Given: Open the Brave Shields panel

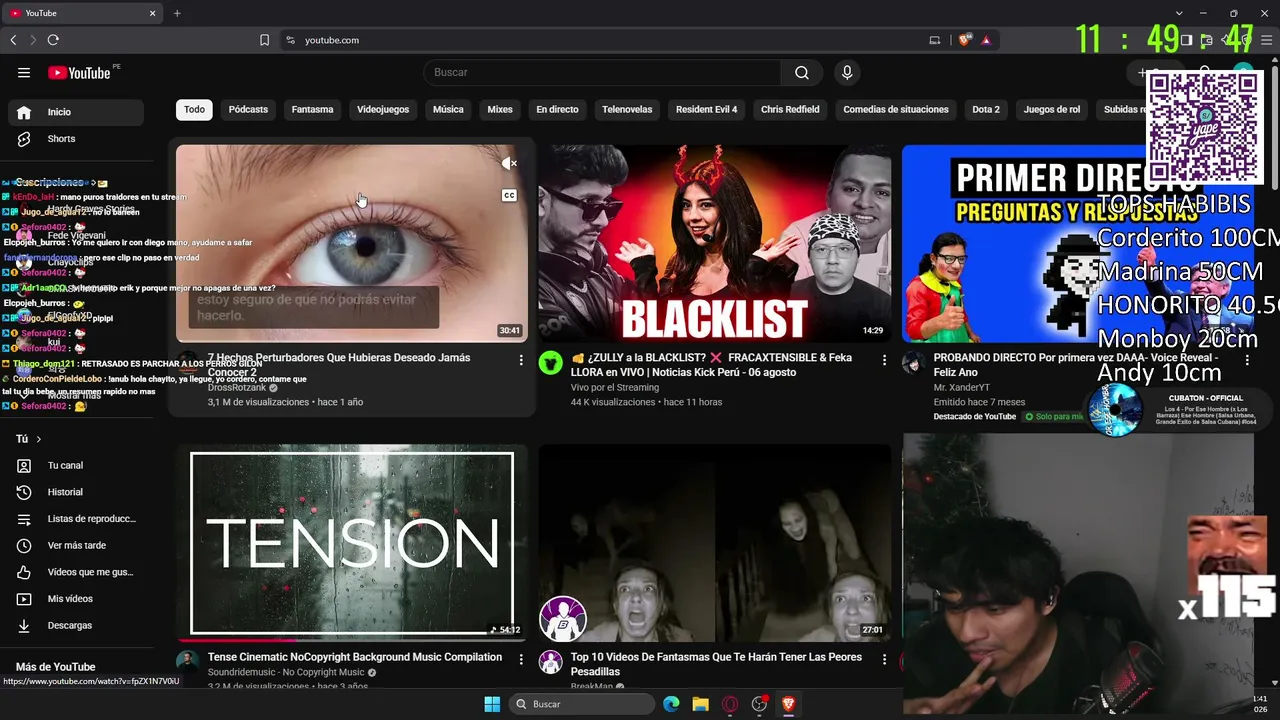Looking at the screenshot, I should [964, 40].
